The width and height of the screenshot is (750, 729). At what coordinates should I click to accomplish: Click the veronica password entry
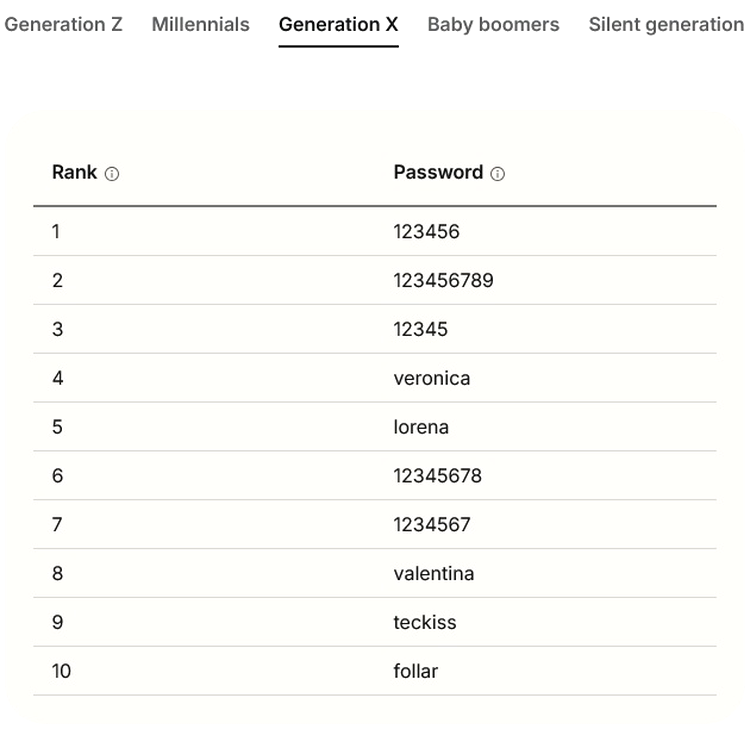[431, 378]
